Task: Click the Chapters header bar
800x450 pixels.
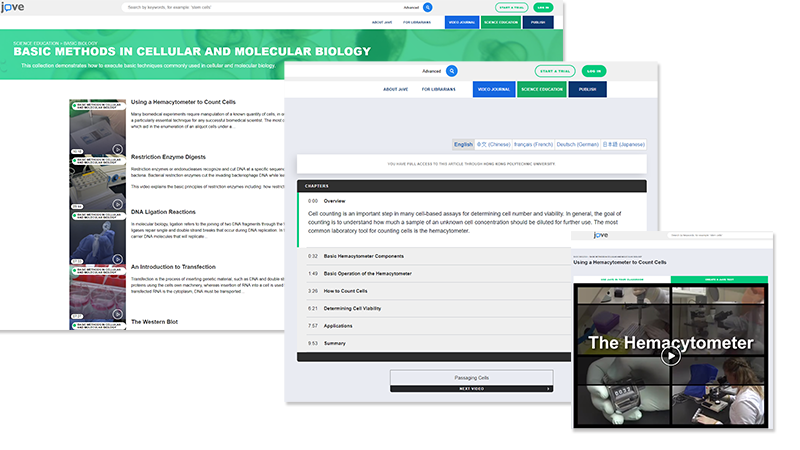Action: pos(472,186)
